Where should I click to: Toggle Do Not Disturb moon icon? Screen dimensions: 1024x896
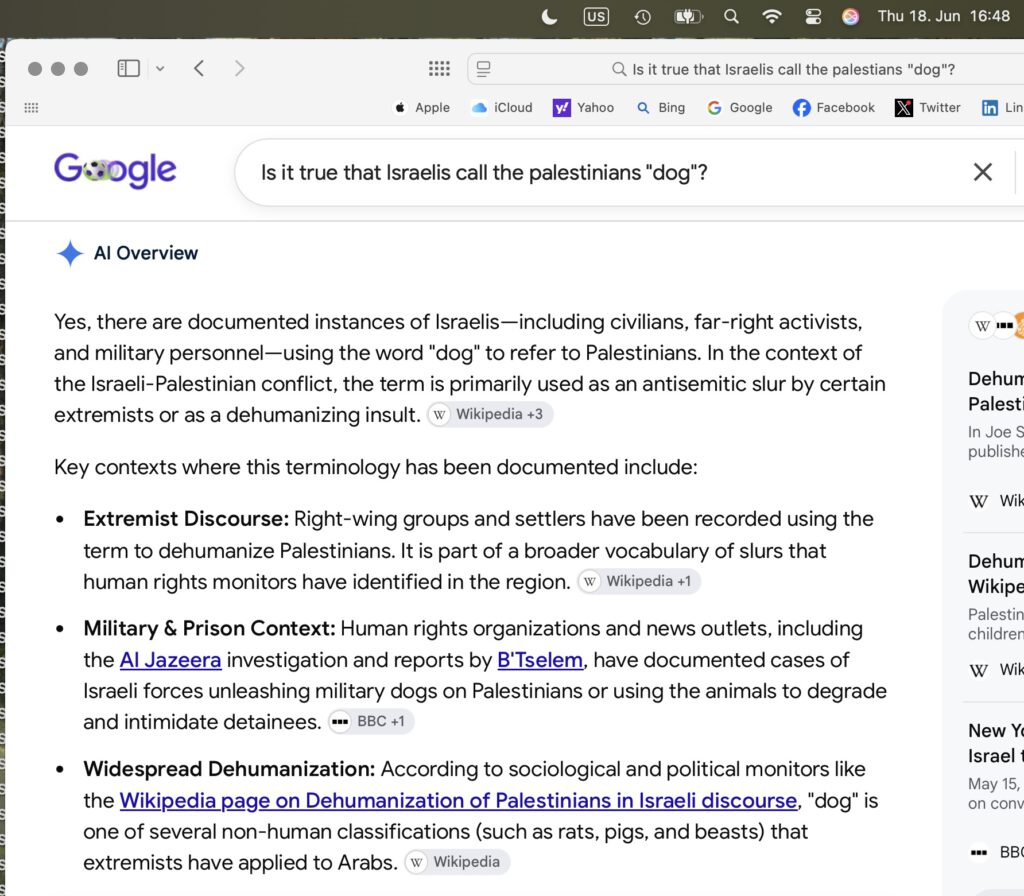point(550,16)
